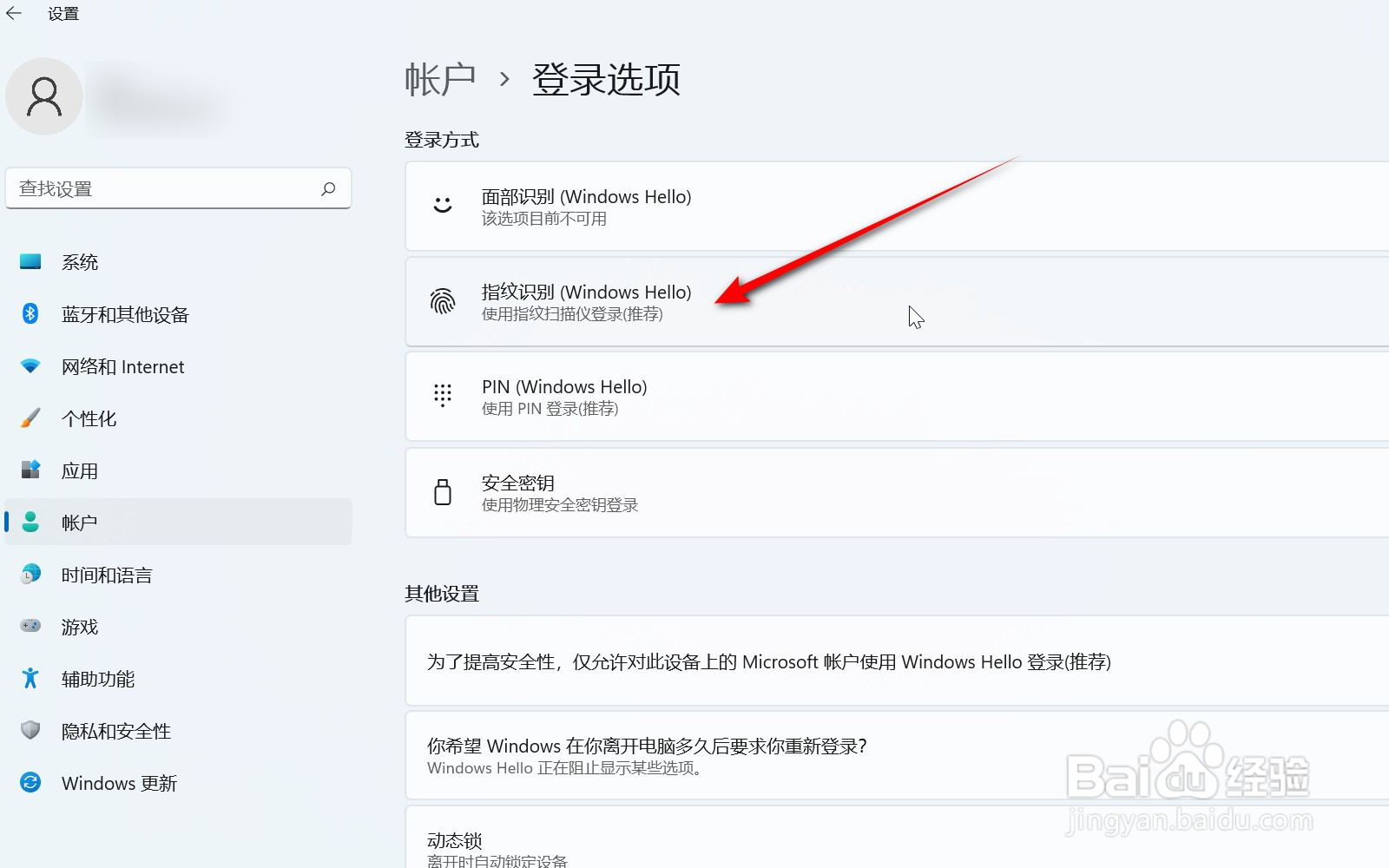Expand 指纹识别 (Windows Hello) option
The width and height of the screenshot is (1389, 868).
[x=897, y=301]
